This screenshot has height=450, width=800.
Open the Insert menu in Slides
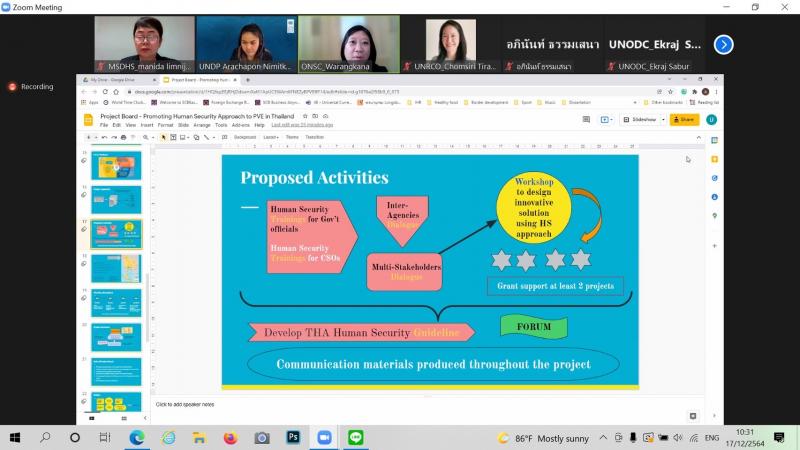(147, 125)
